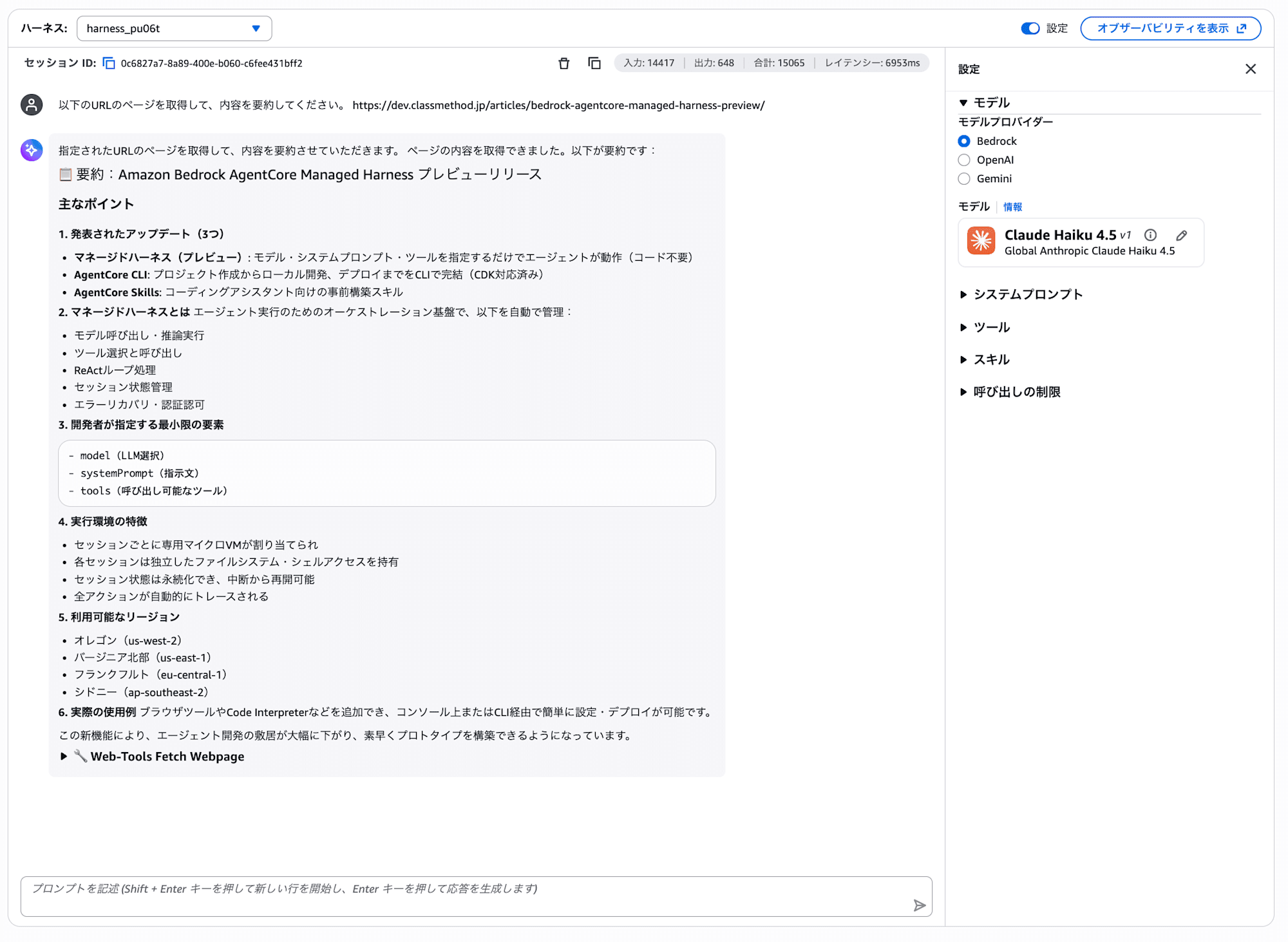The height and width of the screenshot is (942, 1288).
Task: Expand the ツール section
Action: click(x=984, y=327)
